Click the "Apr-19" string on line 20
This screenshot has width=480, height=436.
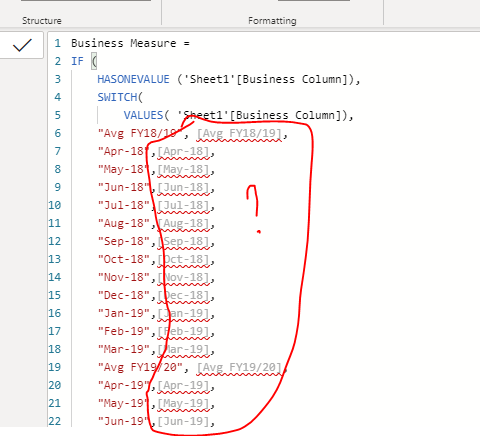click(124, 385)
